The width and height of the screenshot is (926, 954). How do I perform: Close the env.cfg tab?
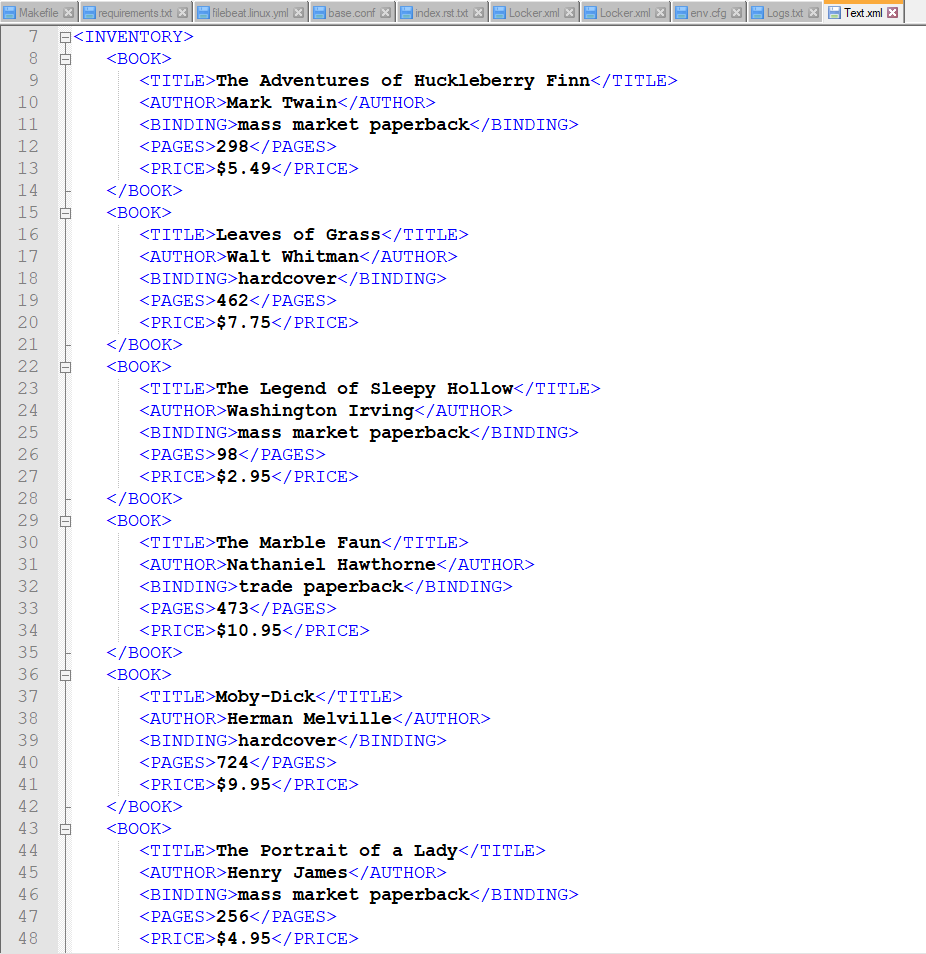tap(736, 13)
